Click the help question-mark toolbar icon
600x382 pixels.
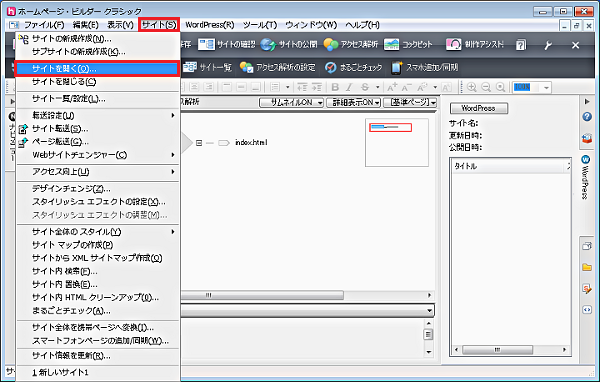(x=521, y=45)
